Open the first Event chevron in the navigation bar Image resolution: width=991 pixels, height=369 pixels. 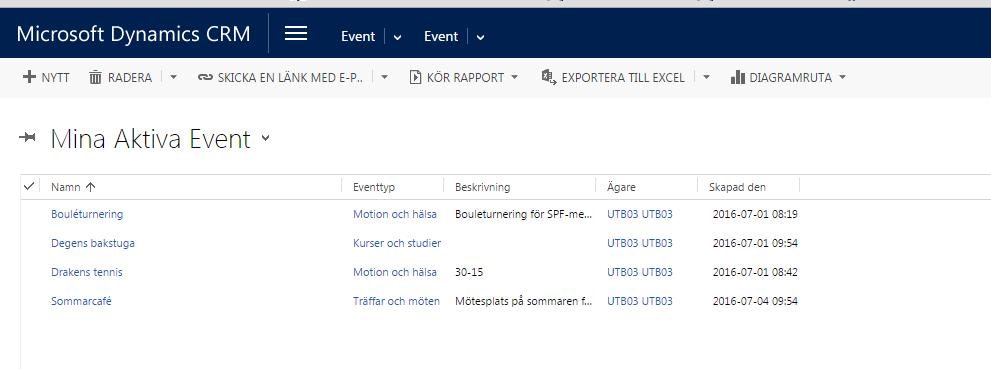coord(397,37)
